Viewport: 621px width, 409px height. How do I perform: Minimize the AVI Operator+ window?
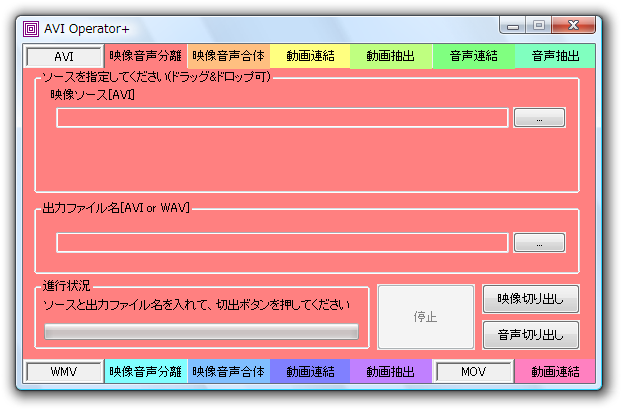pyautogui.click(x=513, y=26)
